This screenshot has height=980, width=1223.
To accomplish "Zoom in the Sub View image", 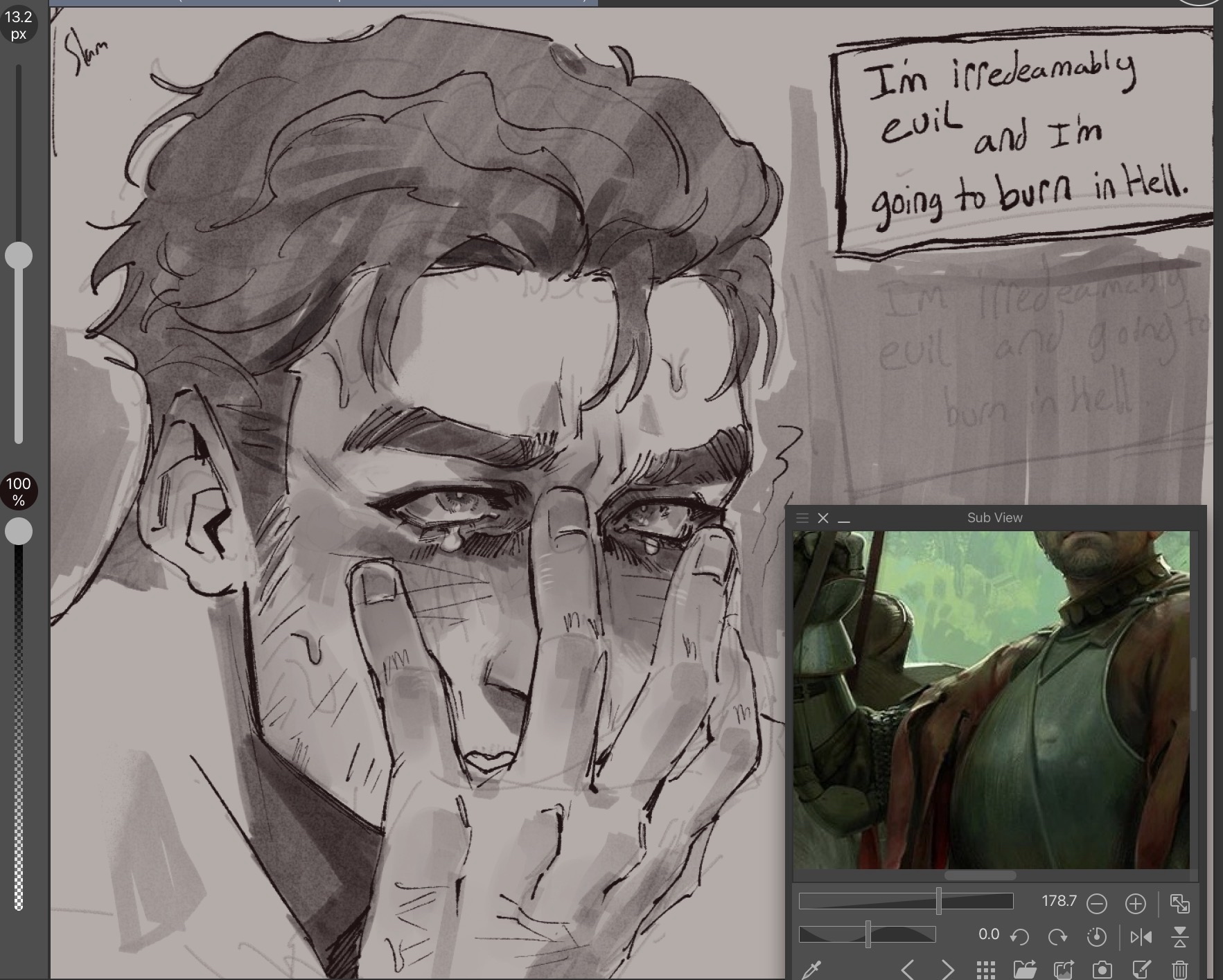I will pos(1135,903).
